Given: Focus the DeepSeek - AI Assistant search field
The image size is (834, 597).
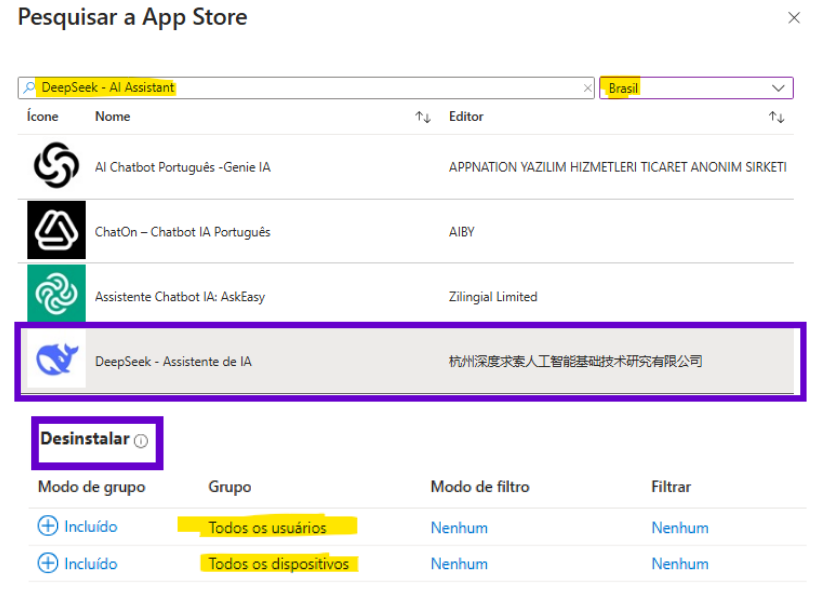Looking at the screenshot, I should (306, 88).
